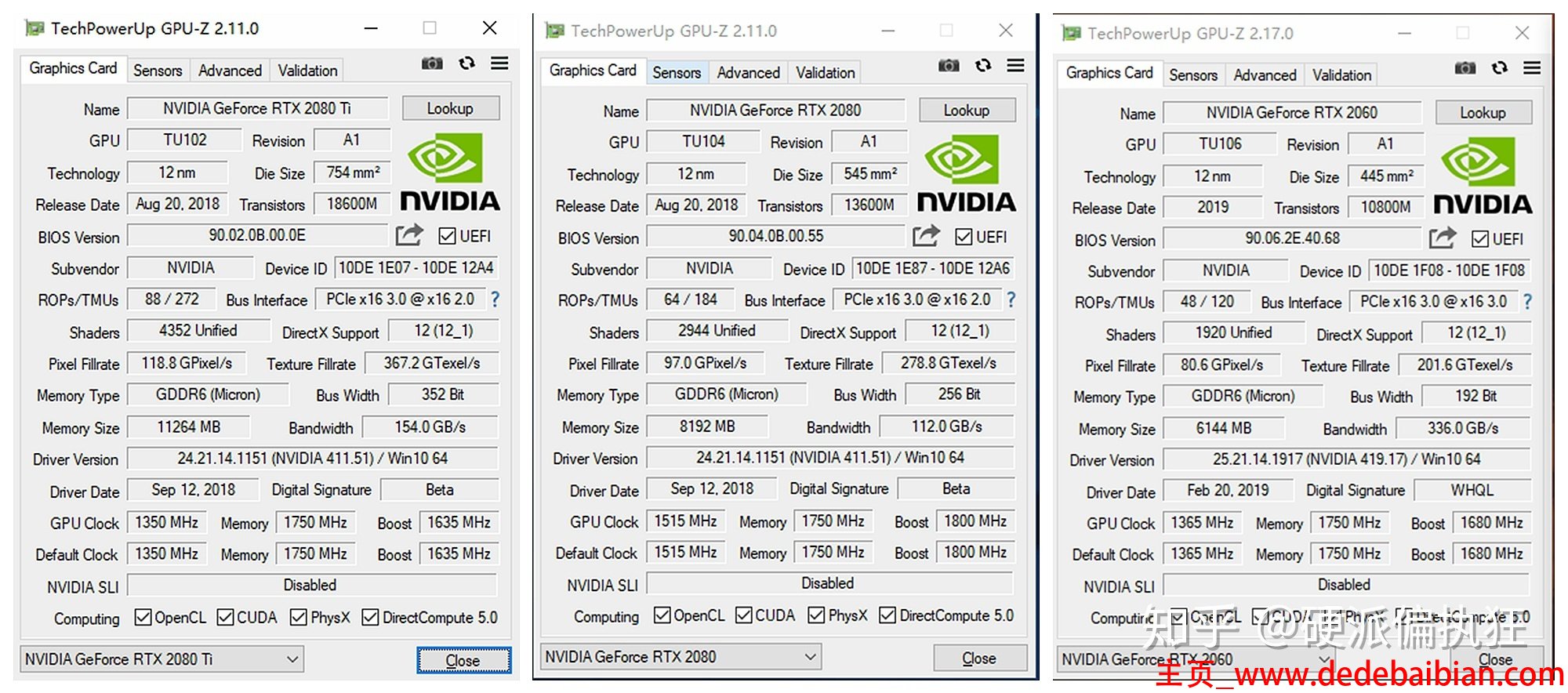Click the Close button in RTX 2080 Ti window
Screen dimensions: 1568x693
[x=463, y=660]
